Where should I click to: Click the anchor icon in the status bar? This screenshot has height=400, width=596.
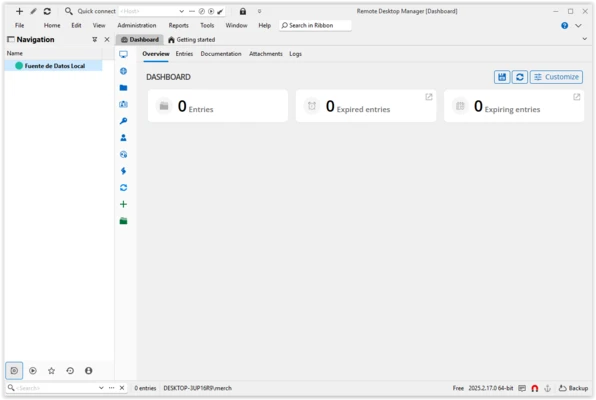(x=548, y=388)
